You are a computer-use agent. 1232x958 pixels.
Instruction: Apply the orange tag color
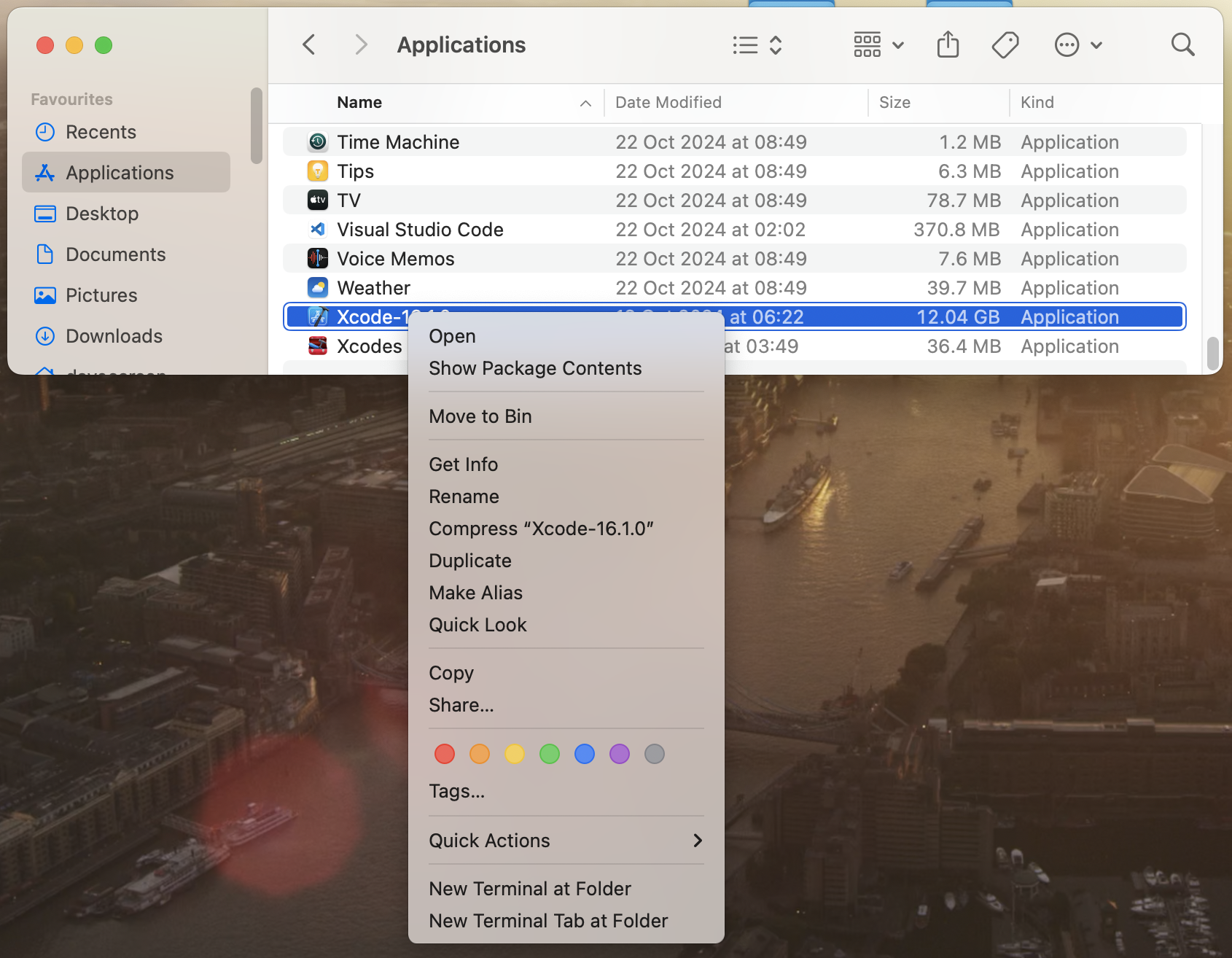click(x=480, y=754)
